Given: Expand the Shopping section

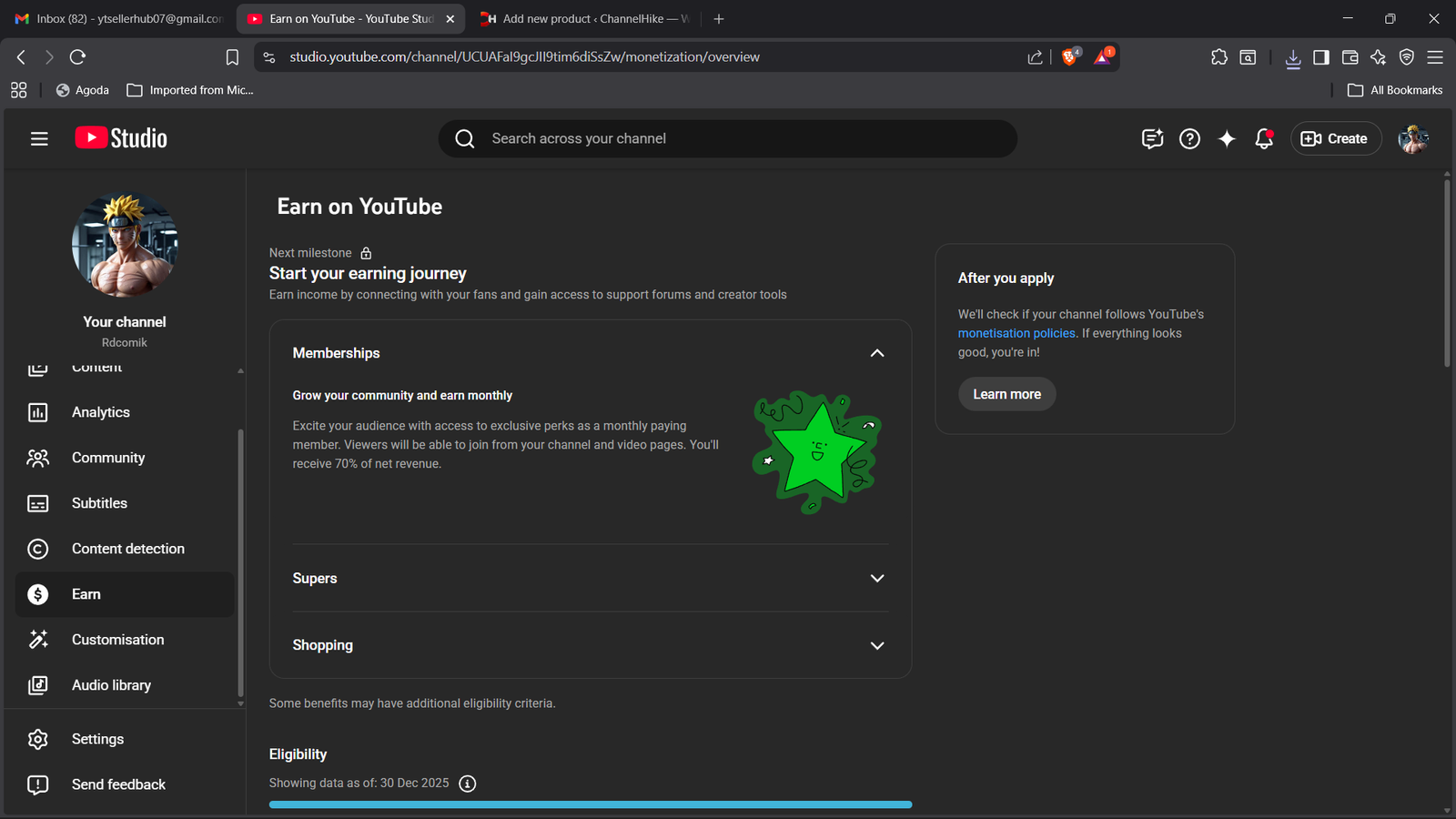Looking at the screenshot, I should click(x=876, y=645).
